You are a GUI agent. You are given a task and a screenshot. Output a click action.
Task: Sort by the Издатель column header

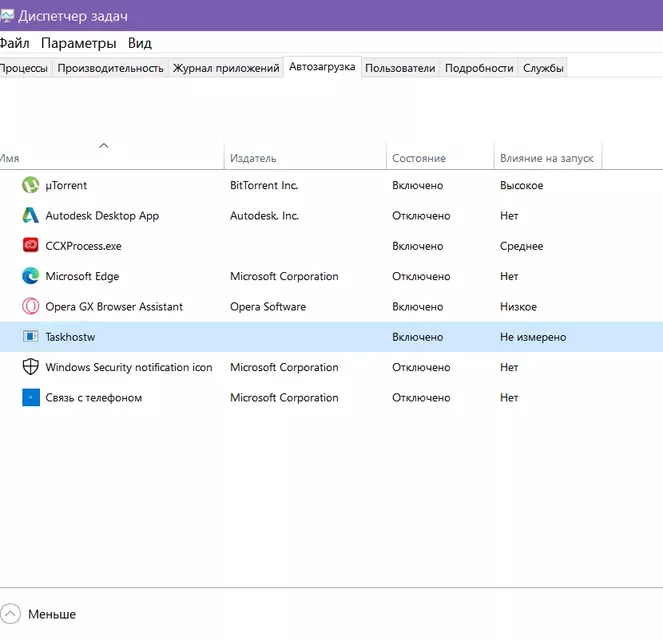tap(305, 158)
